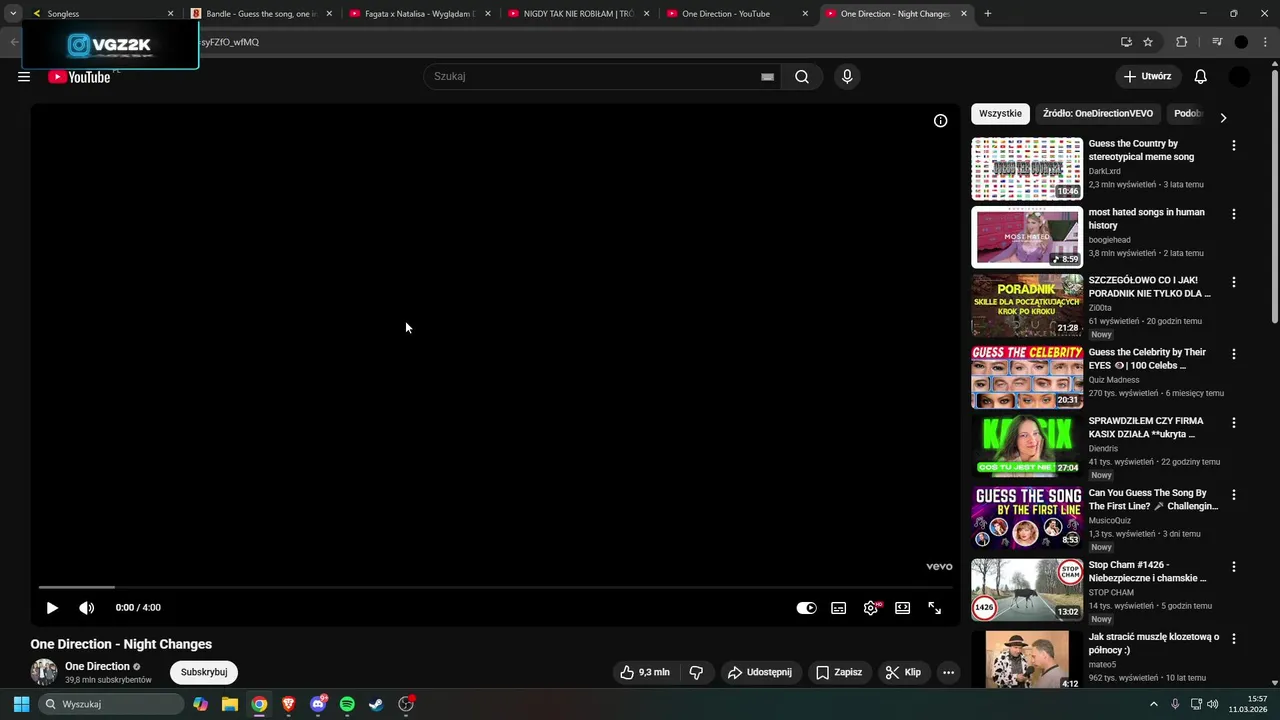Screen dimensions: 1280x720
Task: Open Chrome extensions puzzle icon
Action: click(x=1181, y=42)
